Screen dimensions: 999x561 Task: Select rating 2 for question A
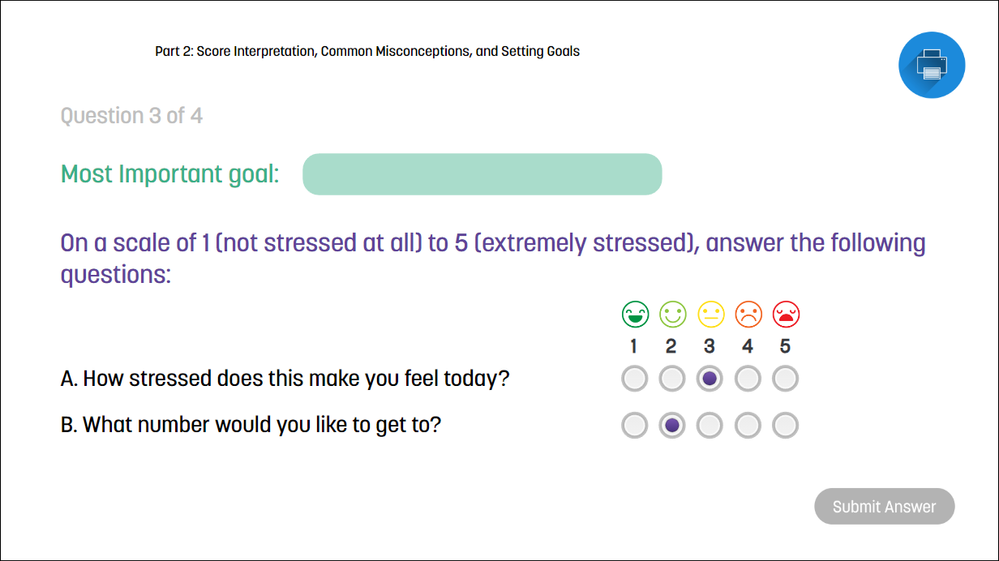pos(673,379)
